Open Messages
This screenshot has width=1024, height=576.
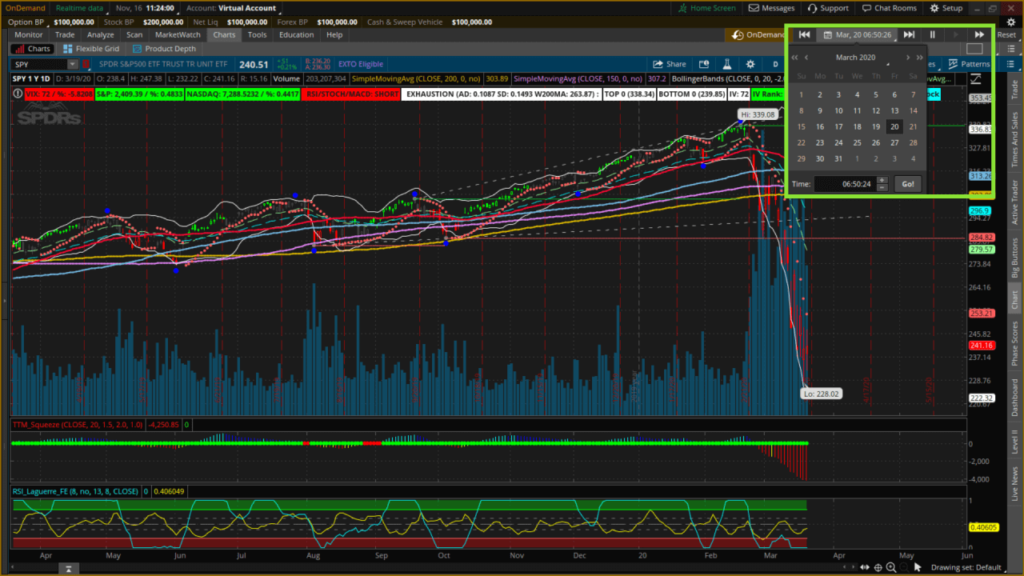click(x=771, y=8)
